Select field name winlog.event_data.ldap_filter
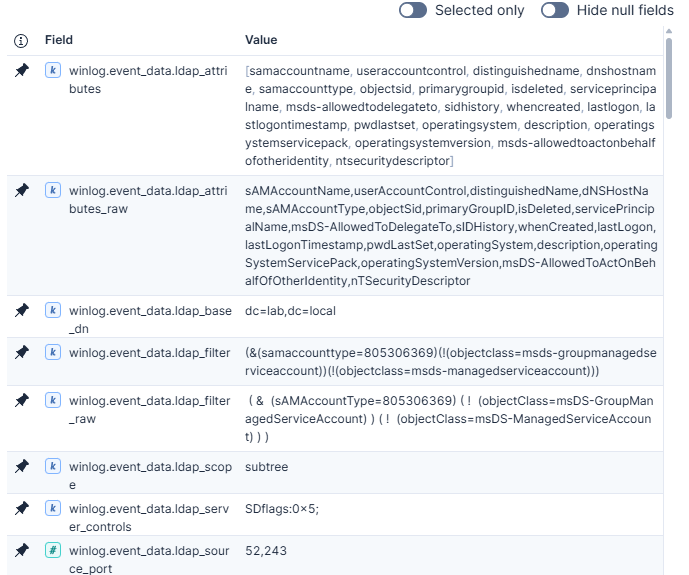This screenshot has height=575, width=689. 149,353
